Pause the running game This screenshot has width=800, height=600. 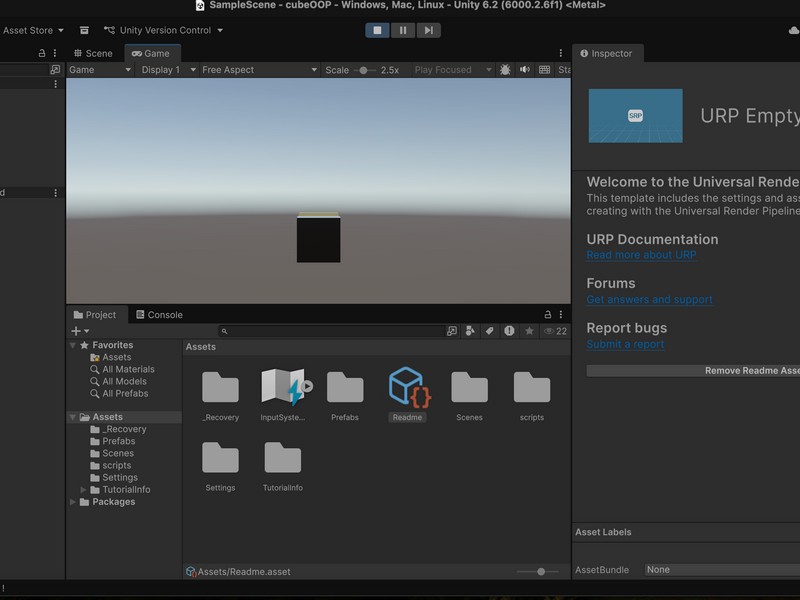pos(403,30)
